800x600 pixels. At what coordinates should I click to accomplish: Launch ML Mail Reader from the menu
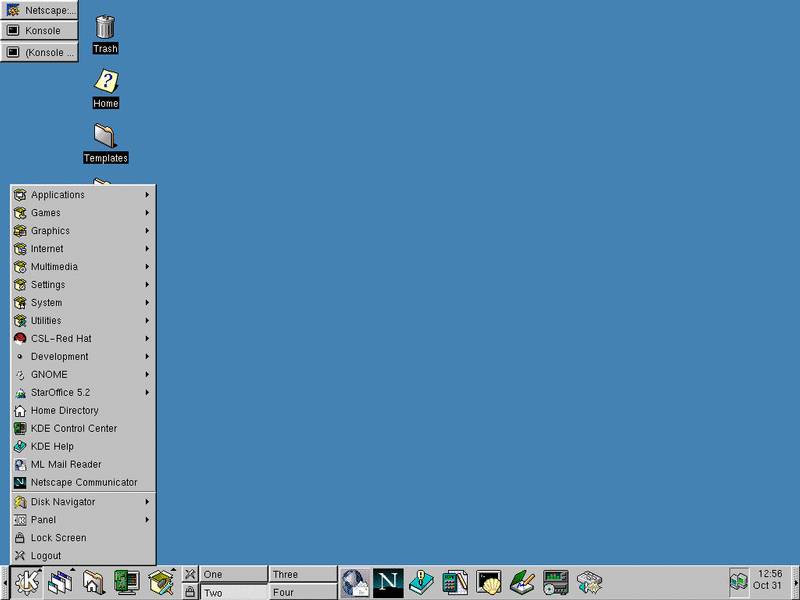click(x=83, y=464)
